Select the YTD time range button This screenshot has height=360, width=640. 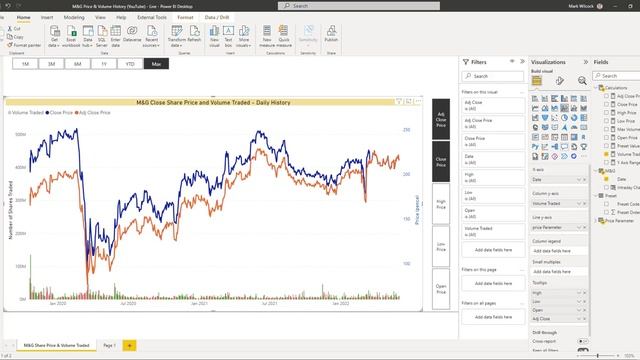tap(130, 64)
